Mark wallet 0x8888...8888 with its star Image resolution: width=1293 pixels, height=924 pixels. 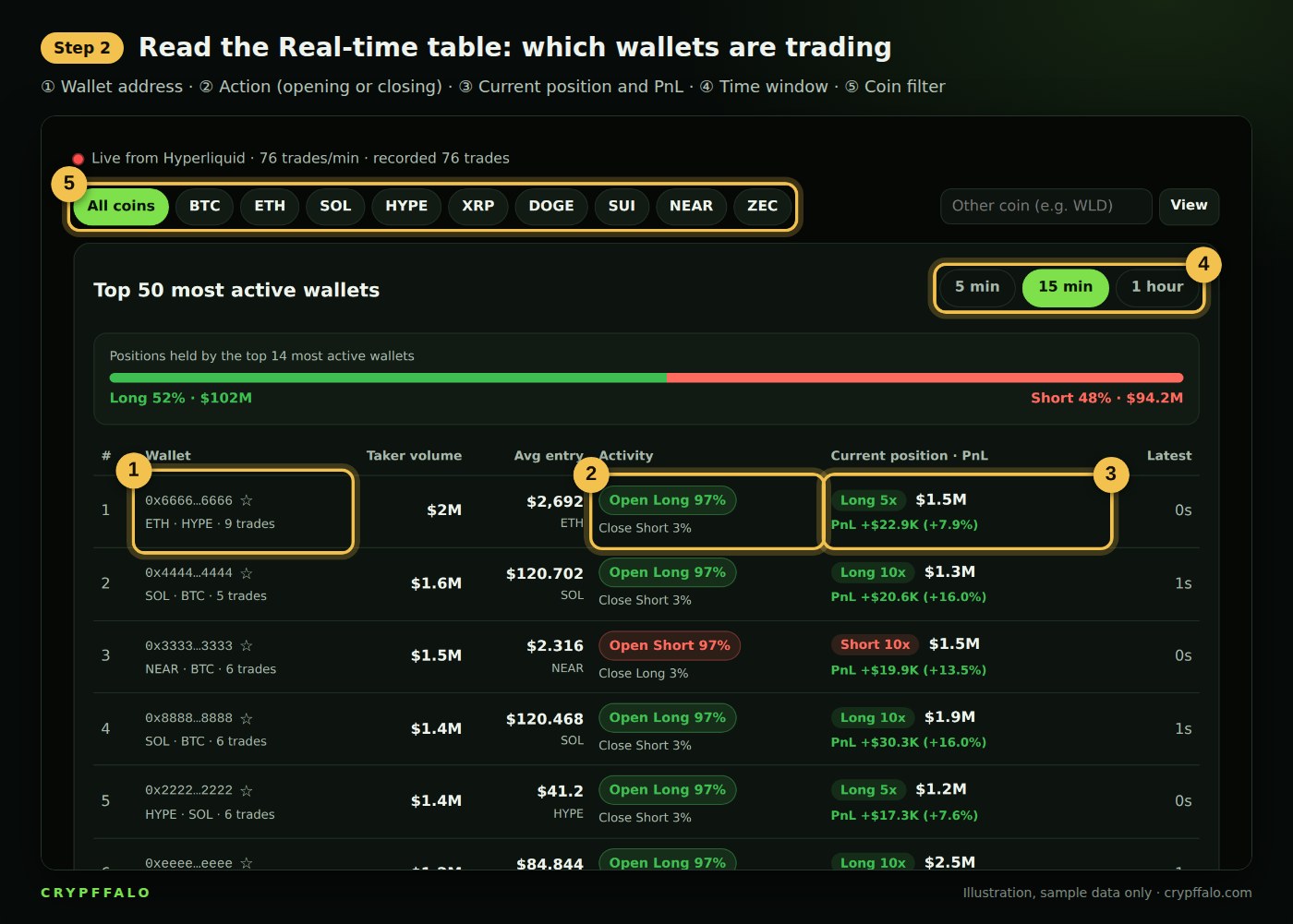(x=247, y=718)
